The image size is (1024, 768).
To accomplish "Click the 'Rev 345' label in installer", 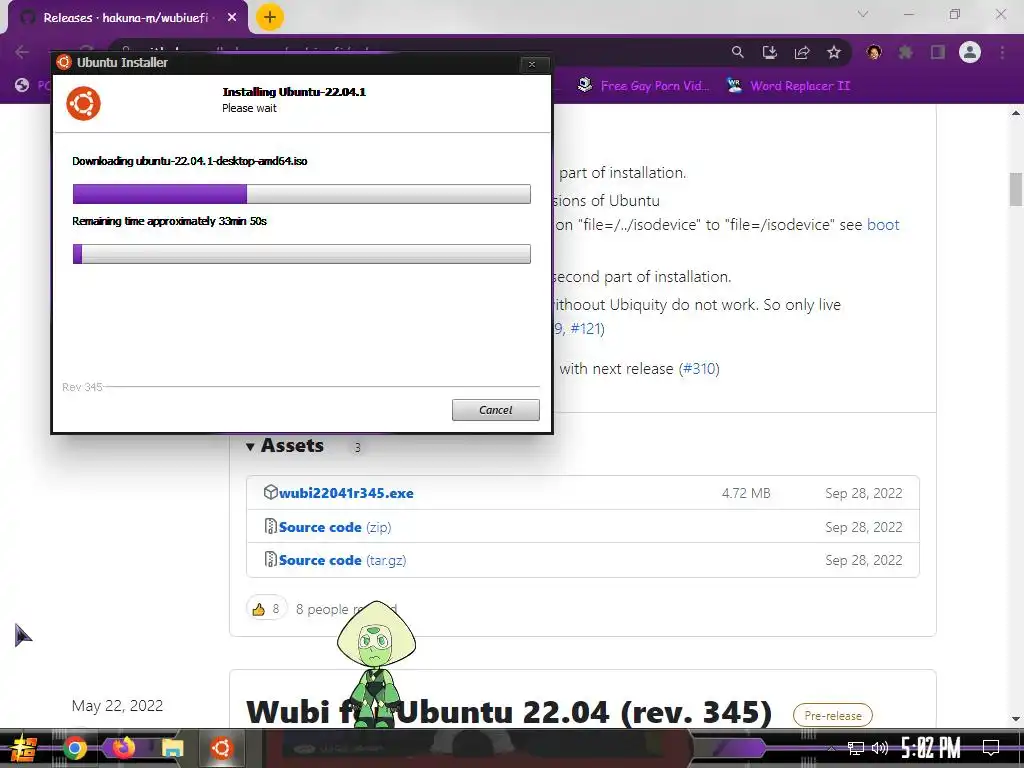I will click(82, 387).
